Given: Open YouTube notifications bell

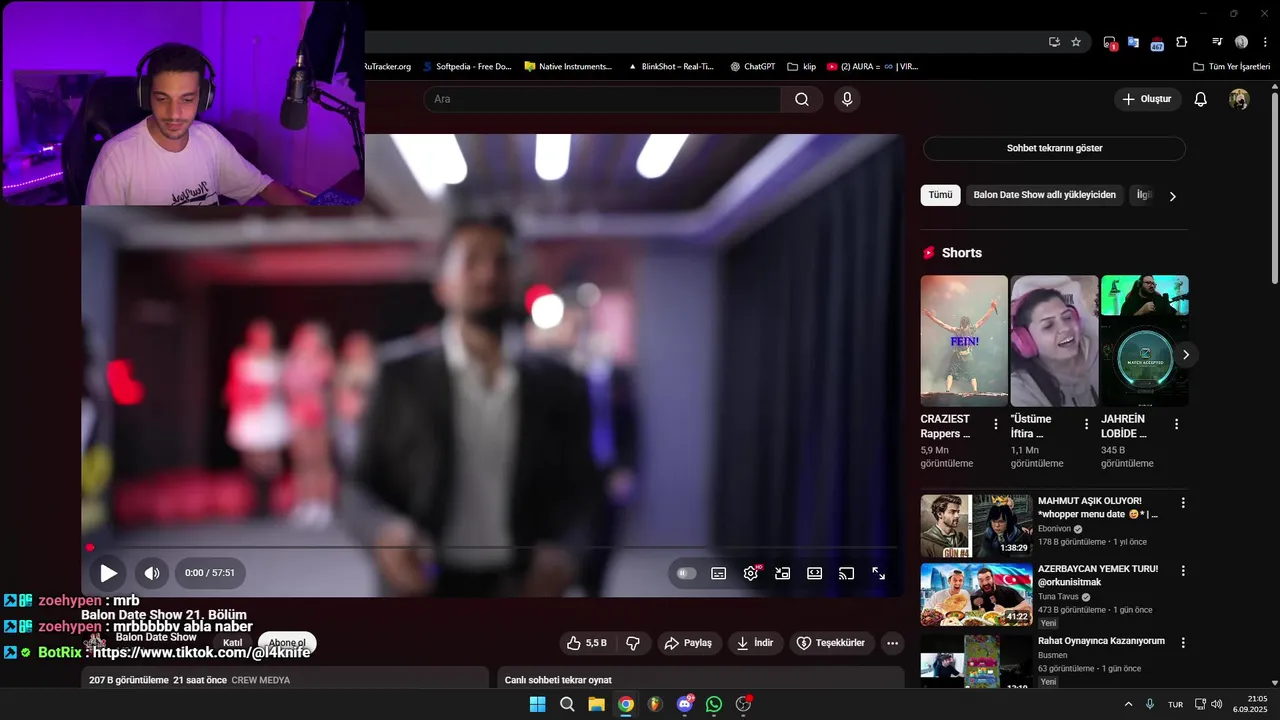Looking at the screenshot, I should coord(1201,99).
